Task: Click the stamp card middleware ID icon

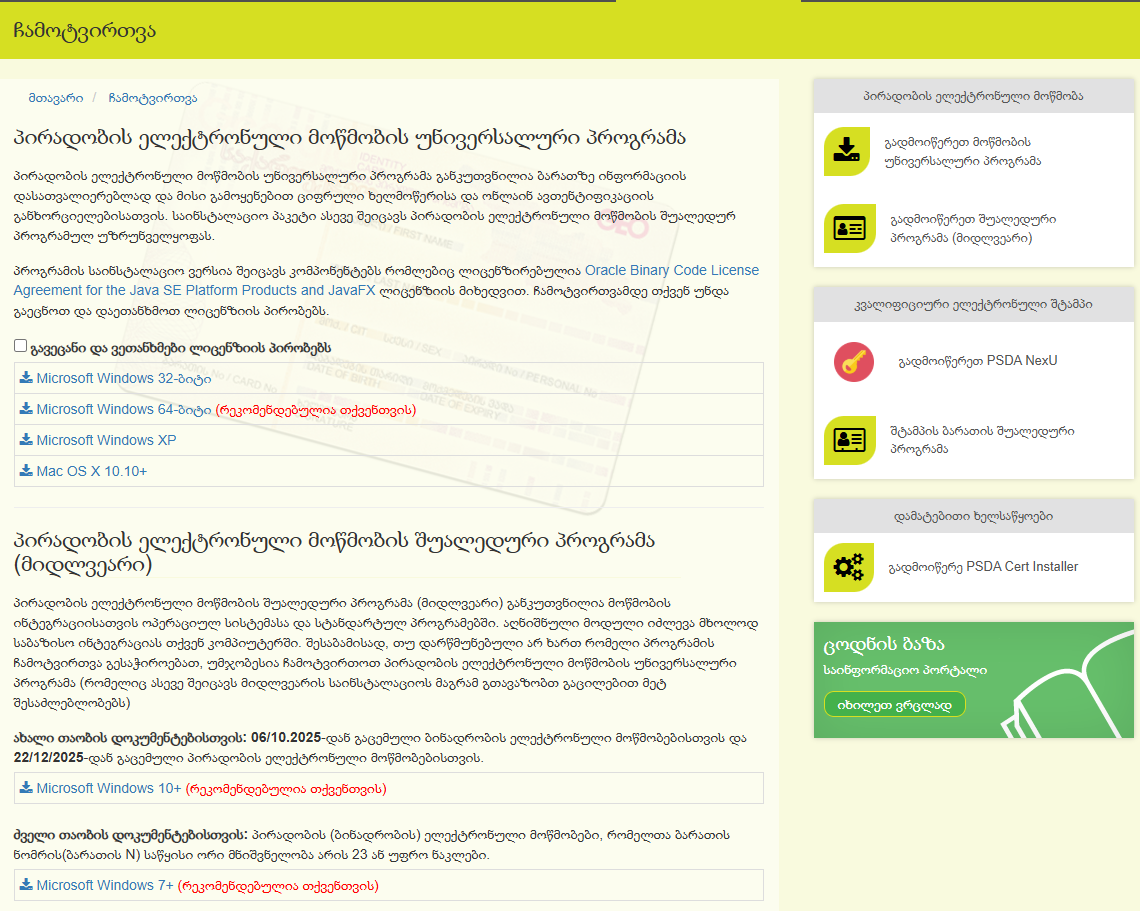Action: 848,440
